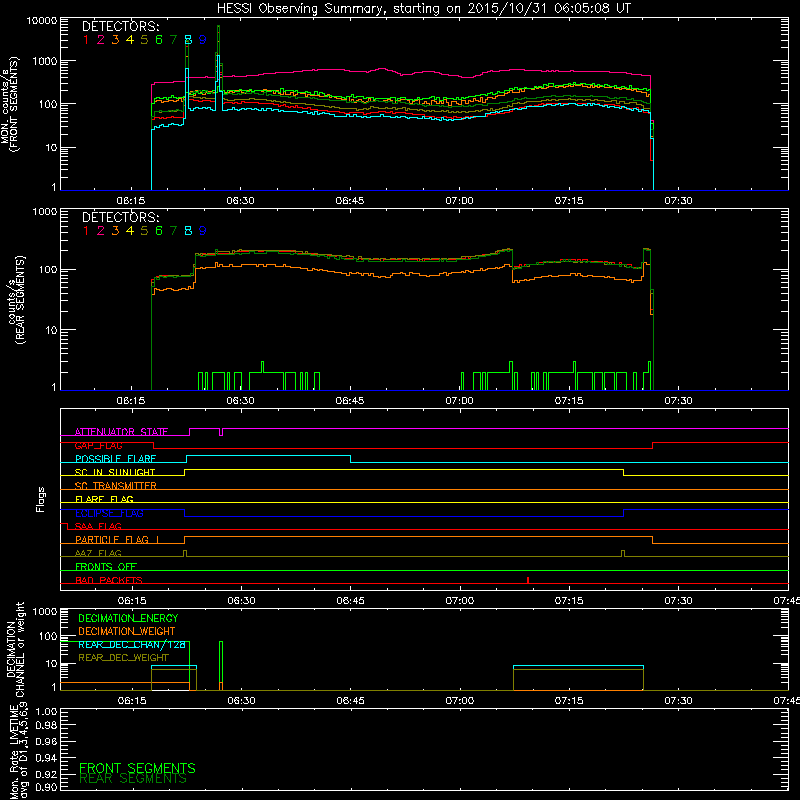The height and width of the screenshot is (800, 800).
Task: Click '07:30' time tick under Flags panel
Action: pyautogui.click(x=679, y=601)
